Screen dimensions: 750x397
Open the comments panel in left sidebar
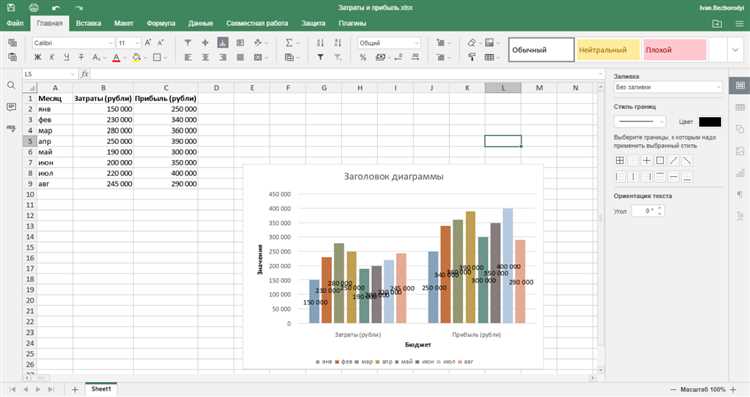point(11,107)
